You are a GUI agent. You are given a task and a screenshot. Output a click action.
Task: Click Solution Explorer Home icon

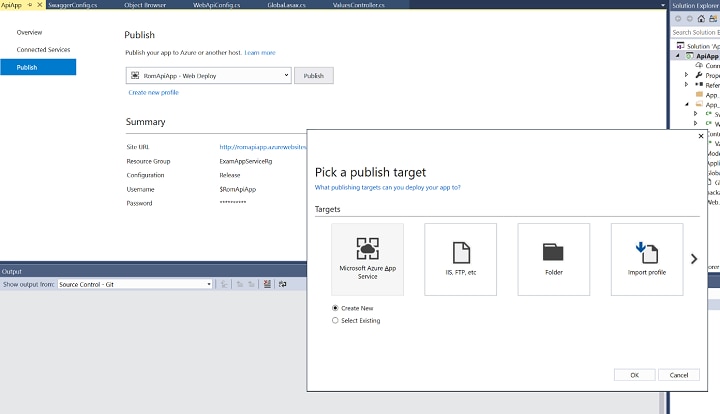pyautogui.click(x=701, y=19)
